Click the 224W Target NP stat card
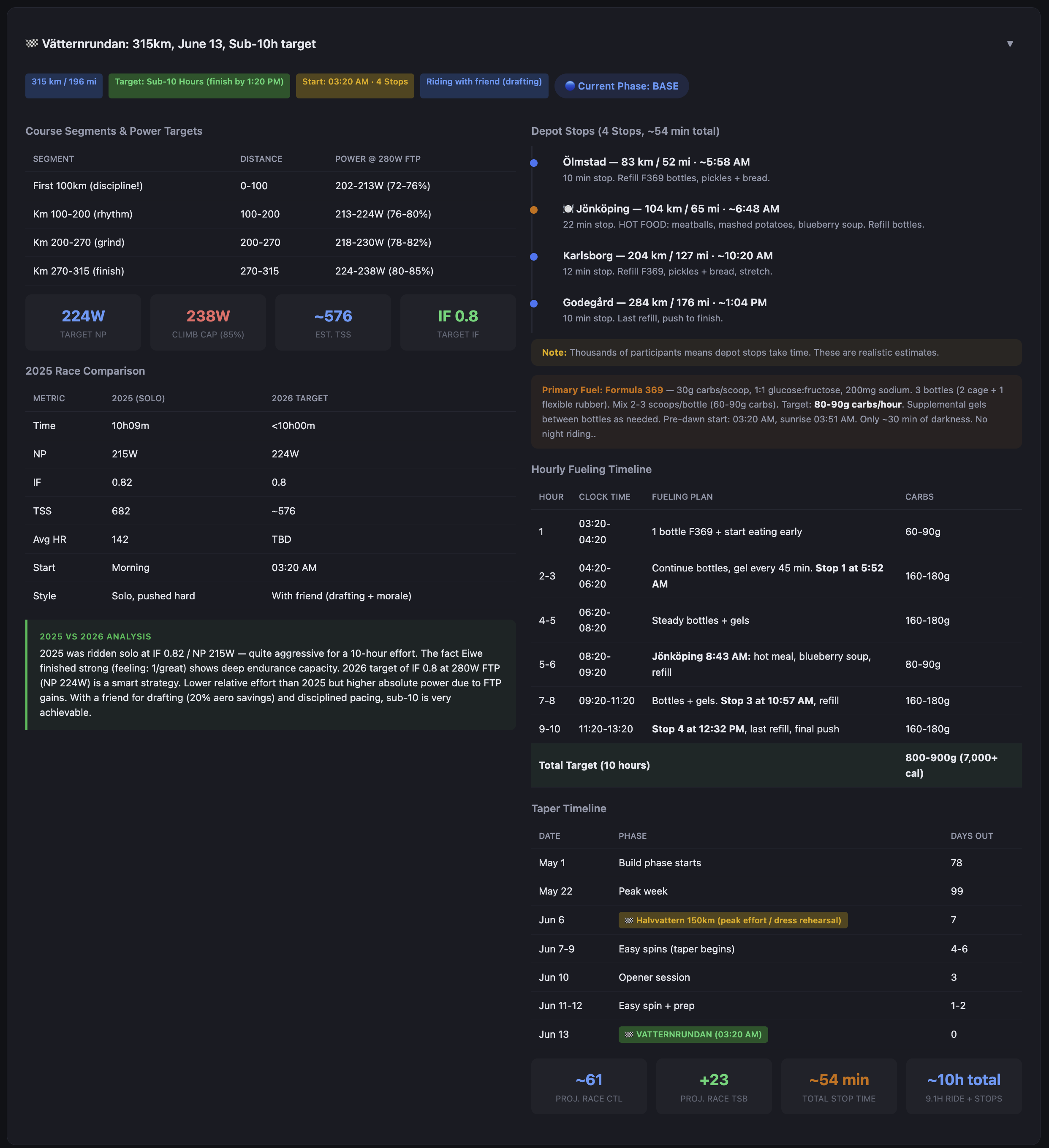The height and width of the screenshot is (1148, 1049). coord(83,322)
